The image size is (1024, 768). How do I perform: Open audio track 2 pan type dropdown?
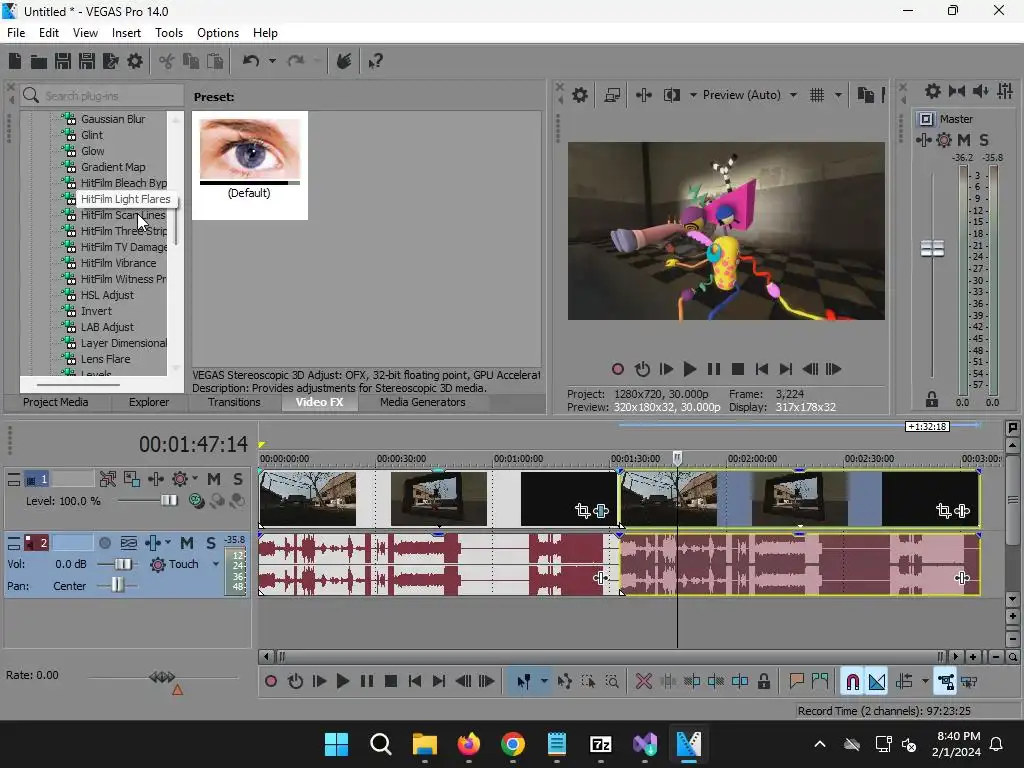click(168, 543)
